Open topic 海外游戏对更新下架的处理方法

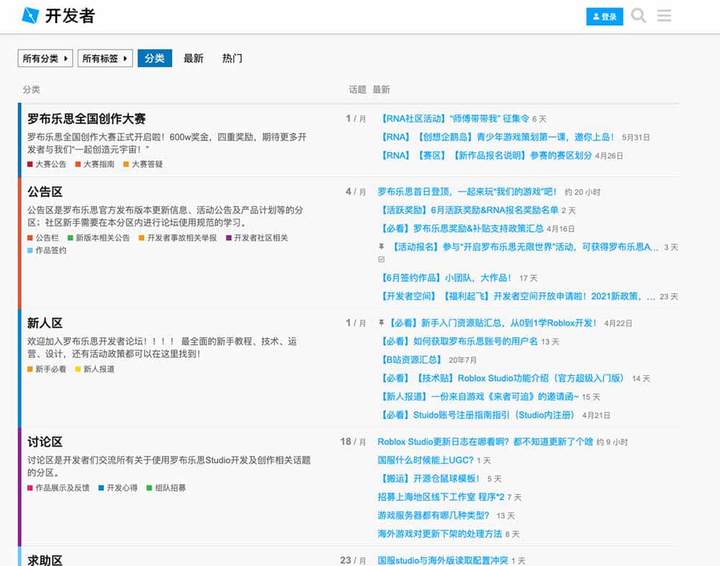[x=440, y=534]
